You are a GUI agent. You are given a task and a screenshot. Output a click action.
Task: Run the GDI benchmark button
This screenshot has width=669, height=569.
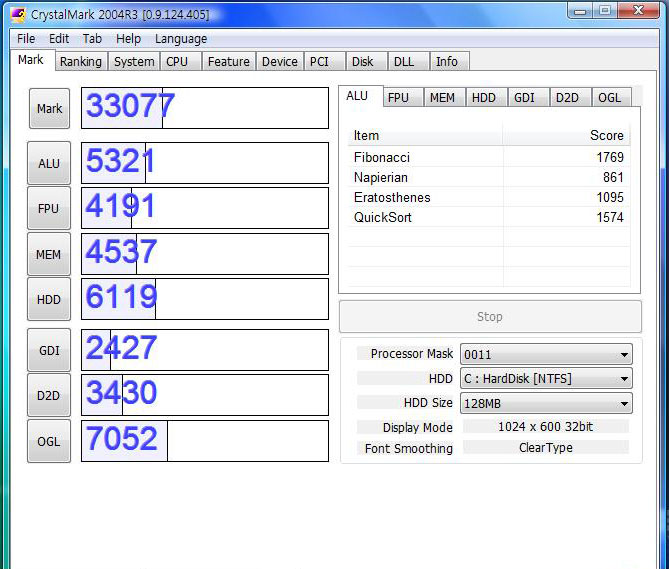[x=49, y=350]
